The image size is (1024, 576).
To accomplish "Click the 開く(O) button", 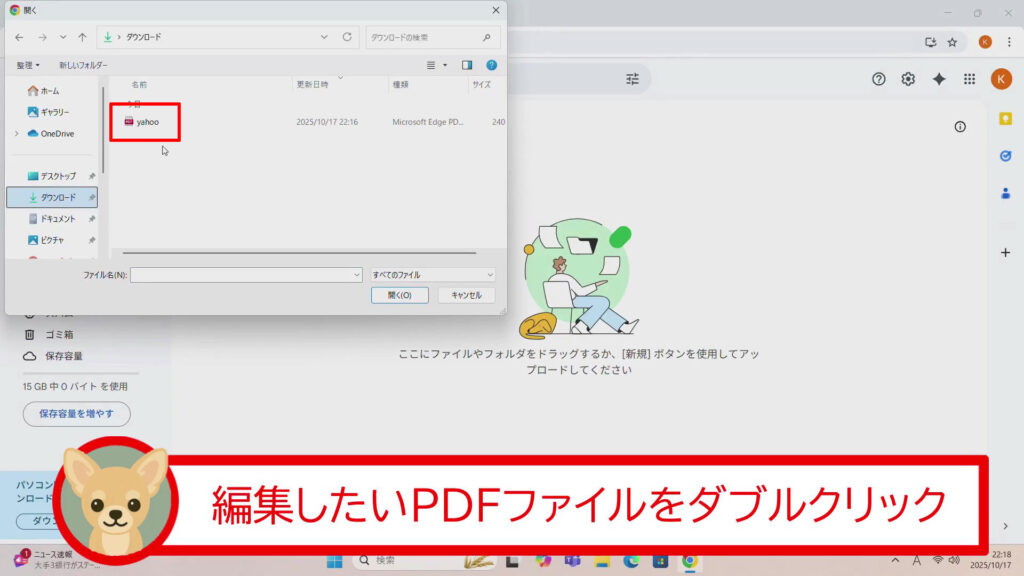I will coord(400,295).
